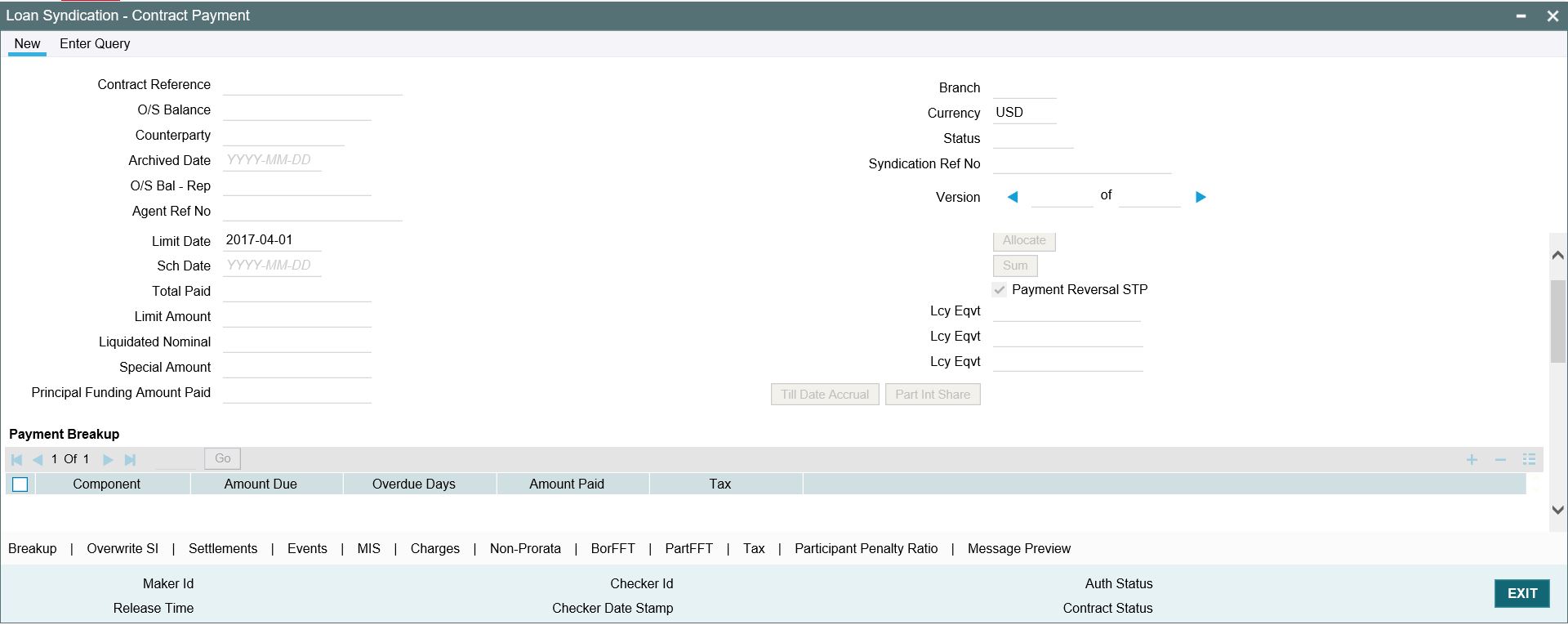Image resolution: width=1568 pixels, height=625 pixels.
Task: Click the Till Date Accrual button
Action: (825, 395)
